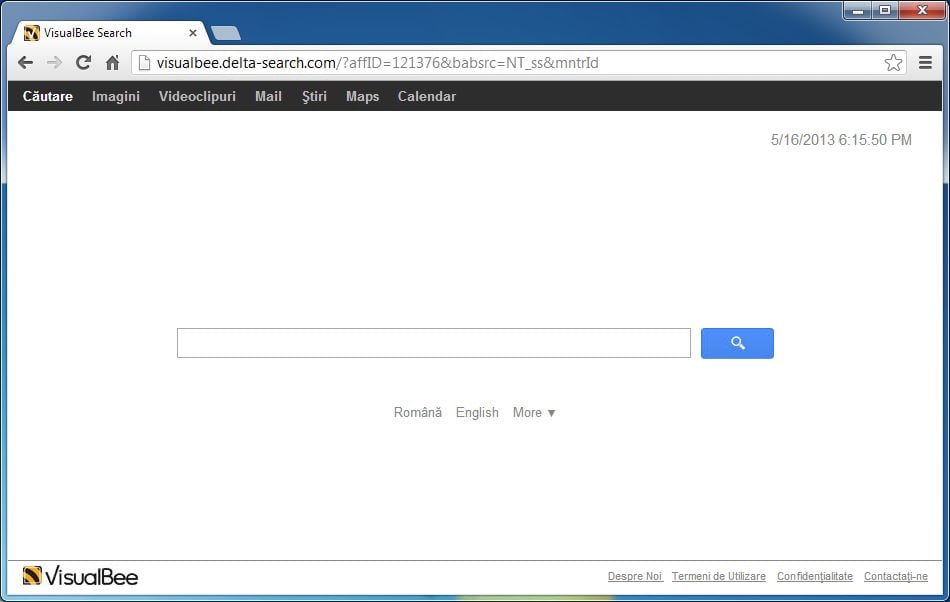Close the browser window

pyautogui.click(x=922, y=10)
